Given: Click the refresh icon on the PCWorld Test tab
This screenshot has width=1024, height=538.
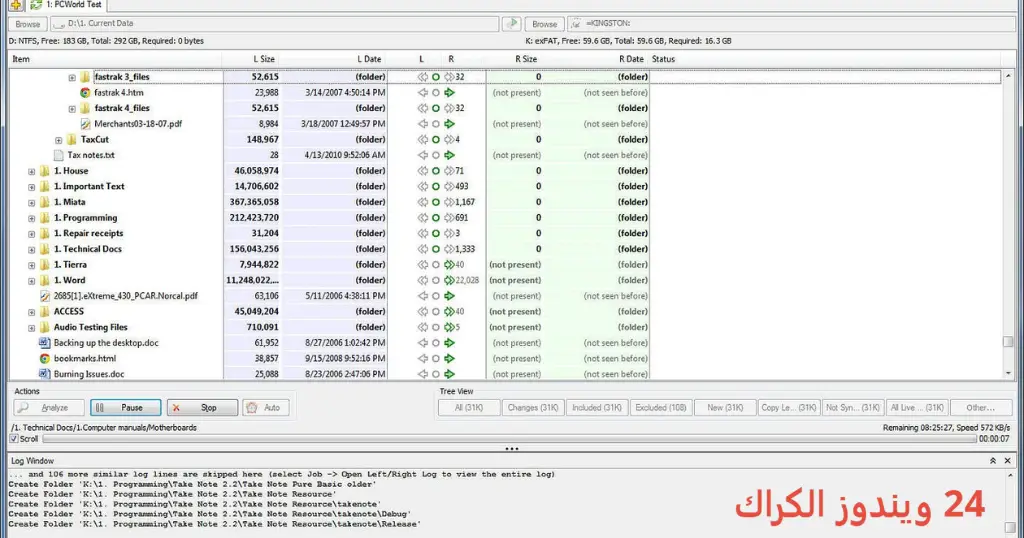Looking at the screenshot, I should pos(36,5).
